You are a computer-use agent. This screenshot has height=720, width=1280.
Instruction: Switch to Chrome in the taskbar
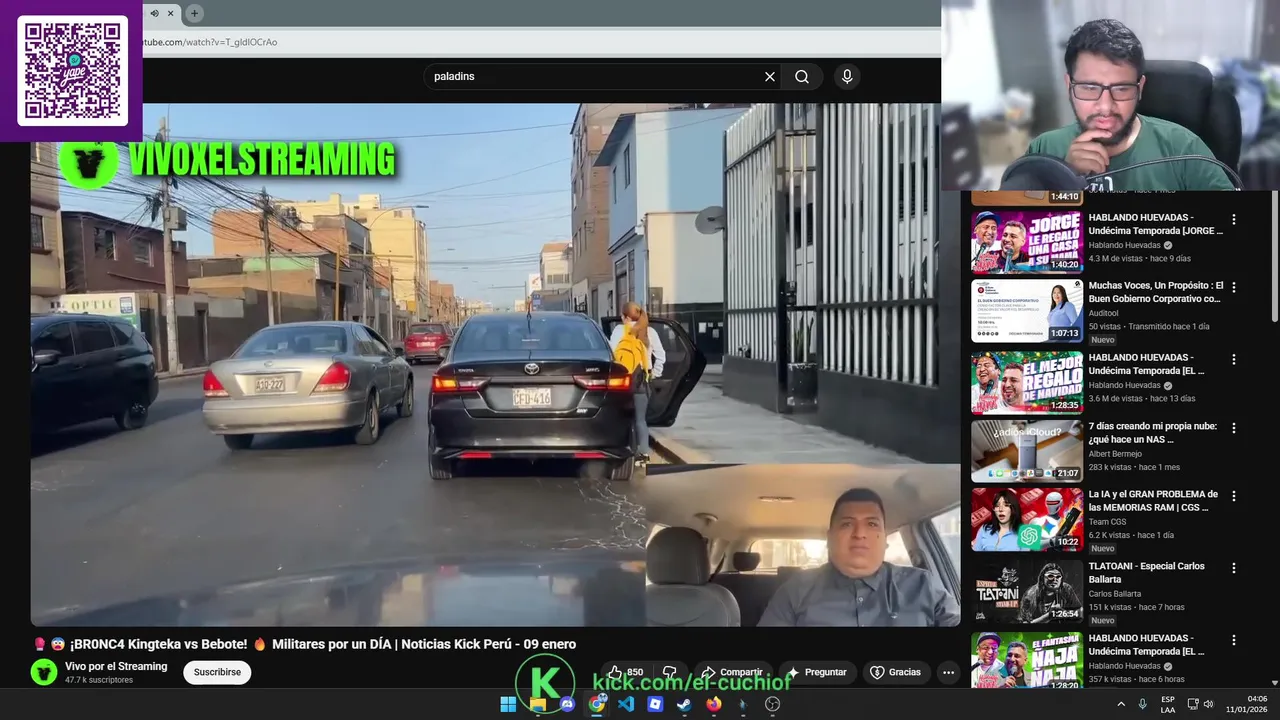pos(597,704)
